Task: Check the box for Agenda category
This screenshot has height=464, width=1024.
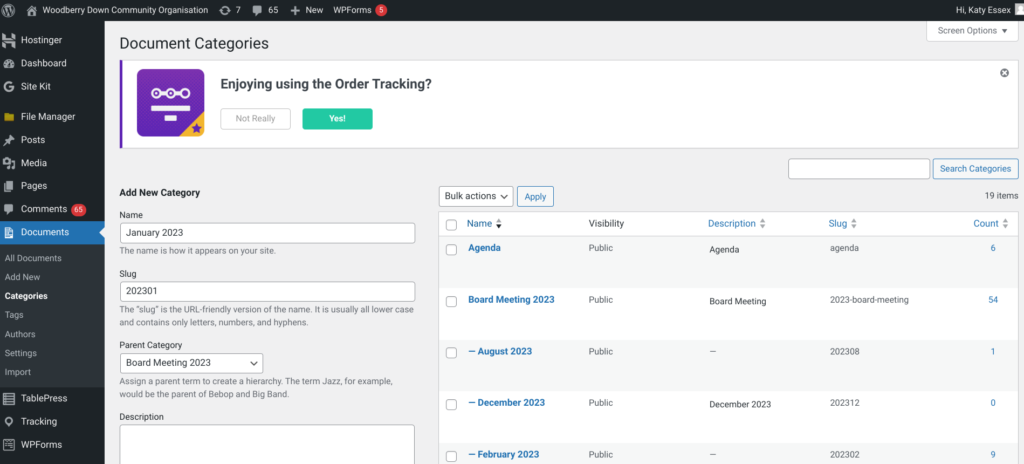Action: click(452, 249)
